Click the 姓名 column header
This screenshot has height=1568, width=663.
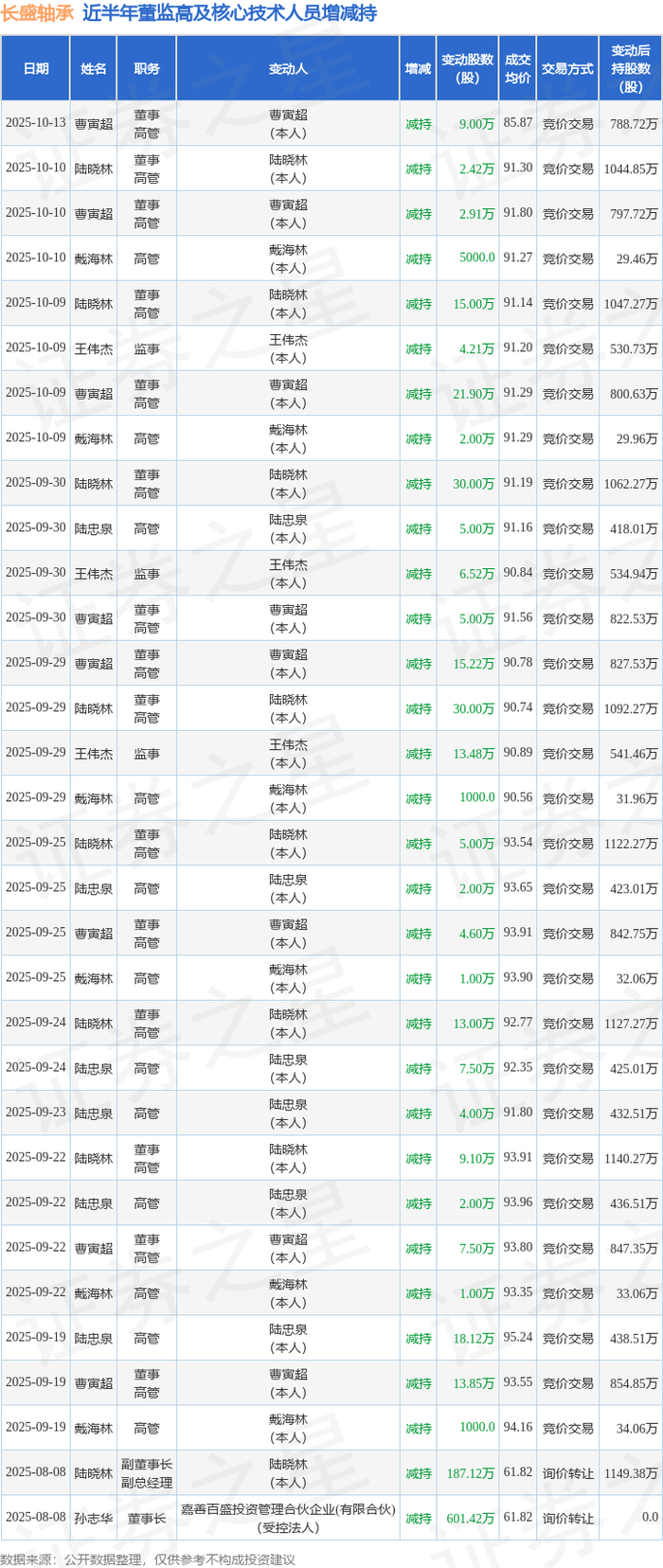tap(94, 69)
